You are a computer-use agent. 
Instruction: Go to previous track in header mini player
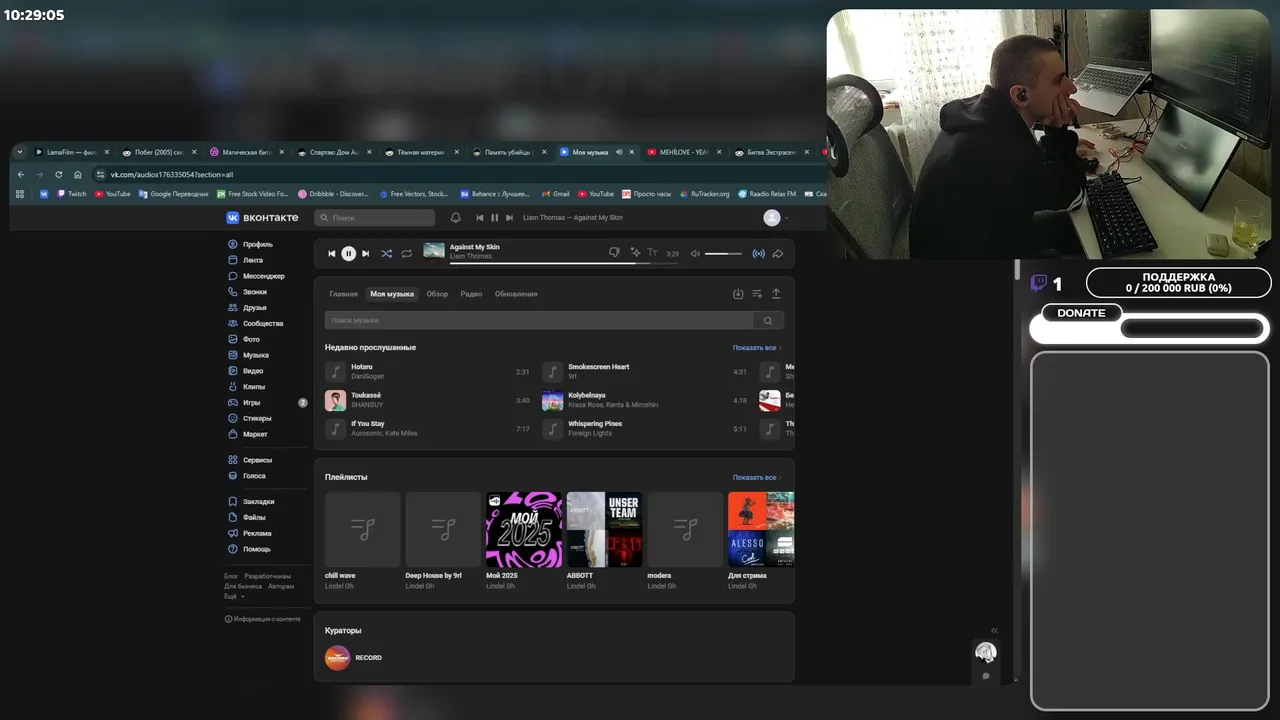point(480,217)
